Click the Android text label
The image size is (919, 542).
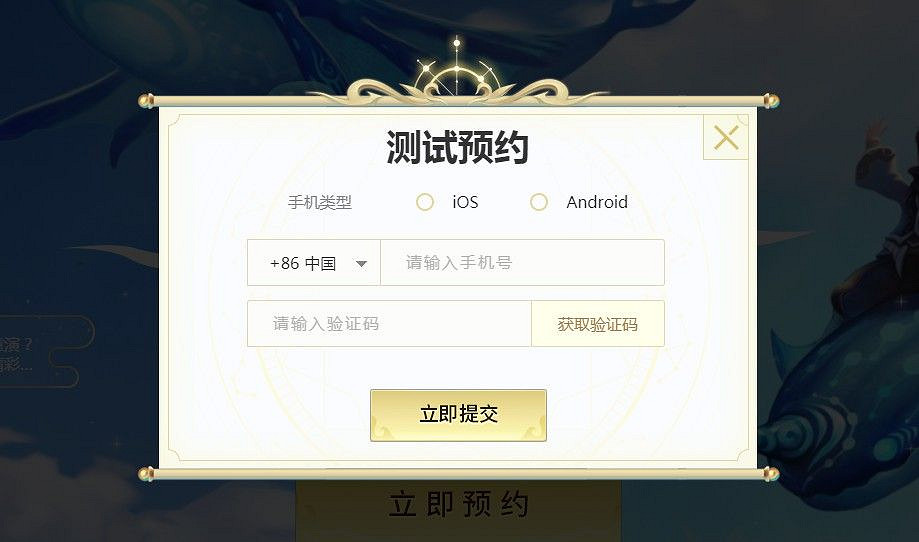(x=597, y=202)
